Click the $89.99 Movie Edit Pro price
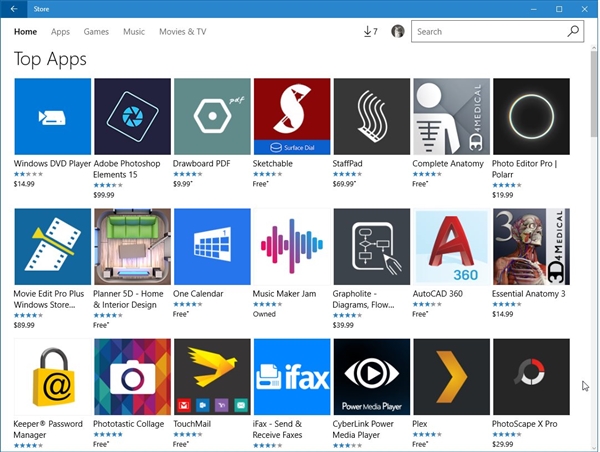600x452 pixels. point(24,325)
